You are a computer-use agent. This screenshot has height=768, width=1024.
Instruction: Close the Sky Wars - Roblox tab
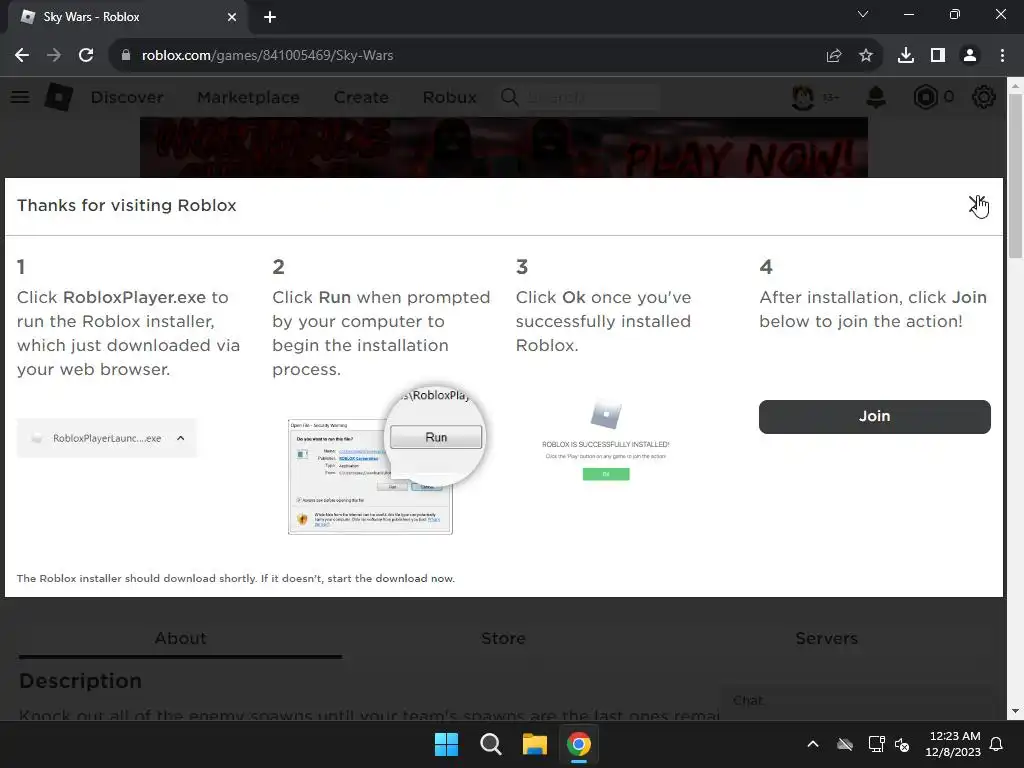(232, 17)
